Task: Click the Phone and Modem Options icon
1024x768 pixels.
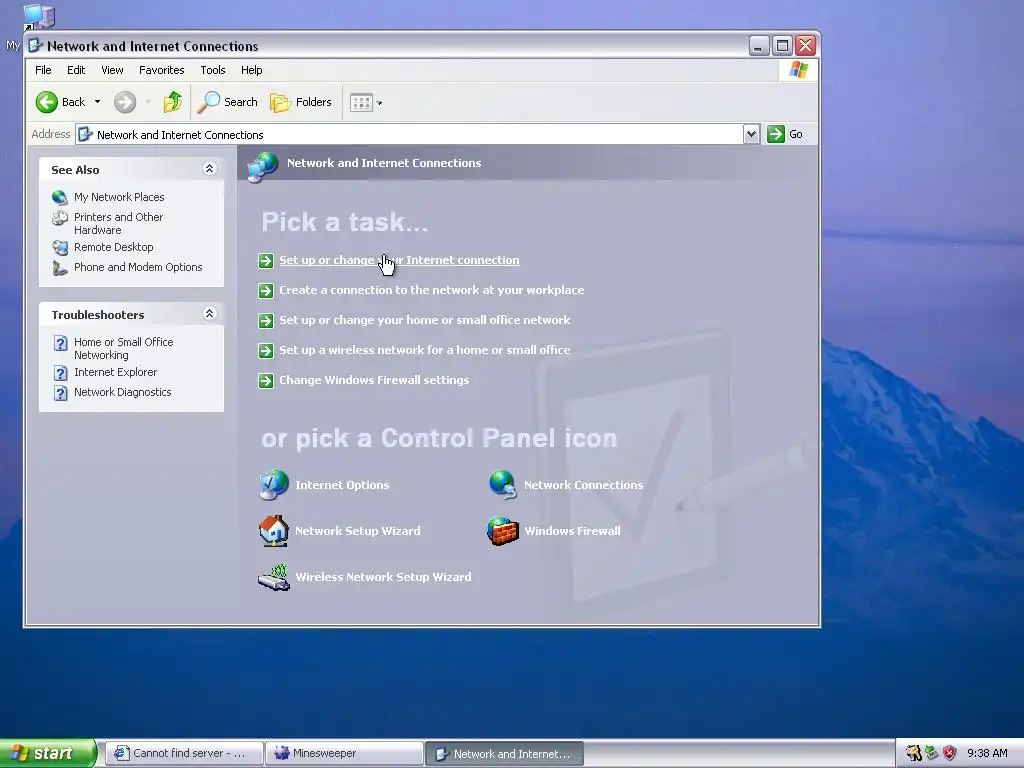Action: click(59, 268)
